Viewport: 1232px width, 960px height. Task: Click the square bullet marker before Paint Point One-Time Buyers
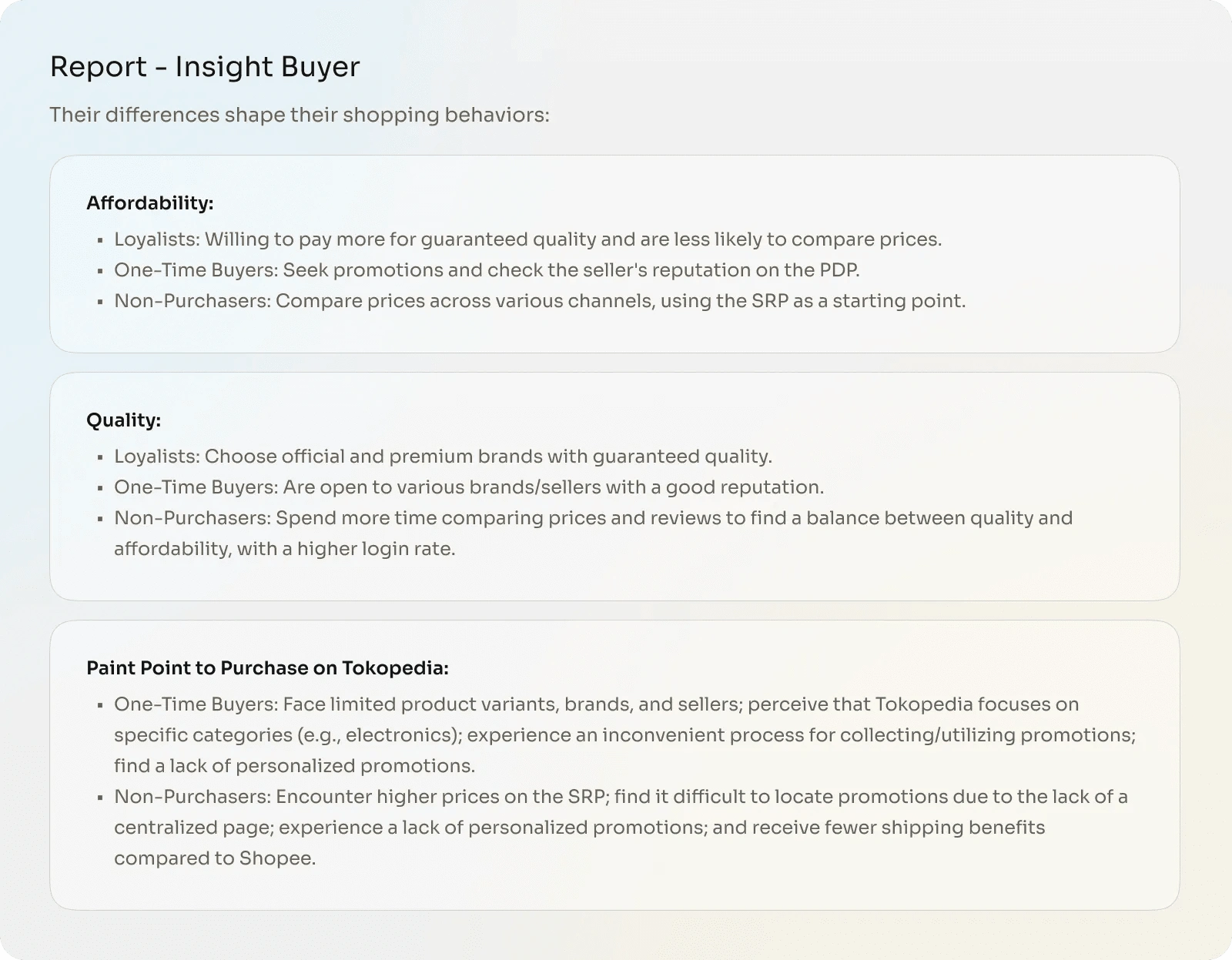tap(100, 705)
